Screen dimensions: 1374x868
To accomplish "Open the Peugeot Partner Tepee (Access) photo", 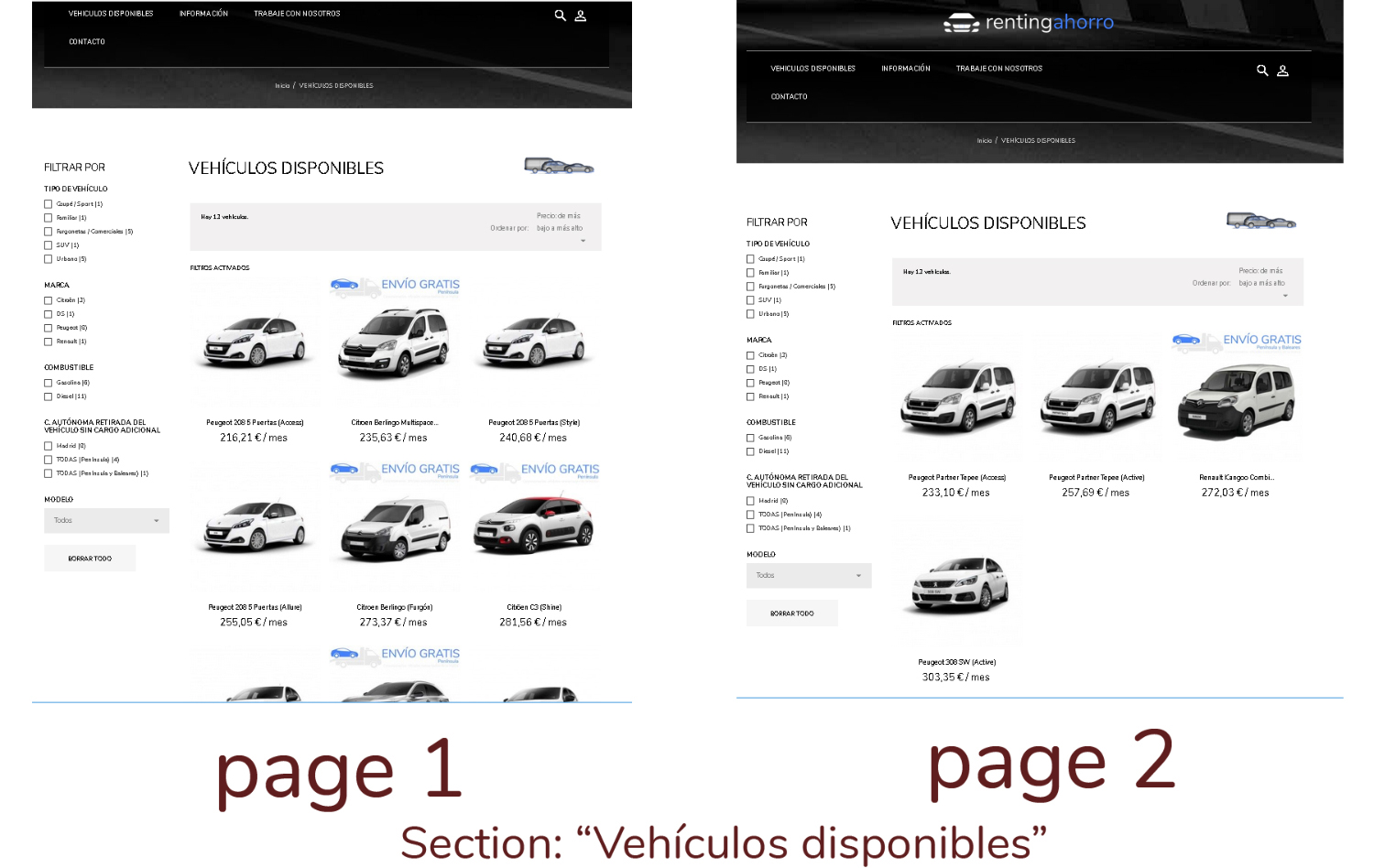I will tap(957, 396).
